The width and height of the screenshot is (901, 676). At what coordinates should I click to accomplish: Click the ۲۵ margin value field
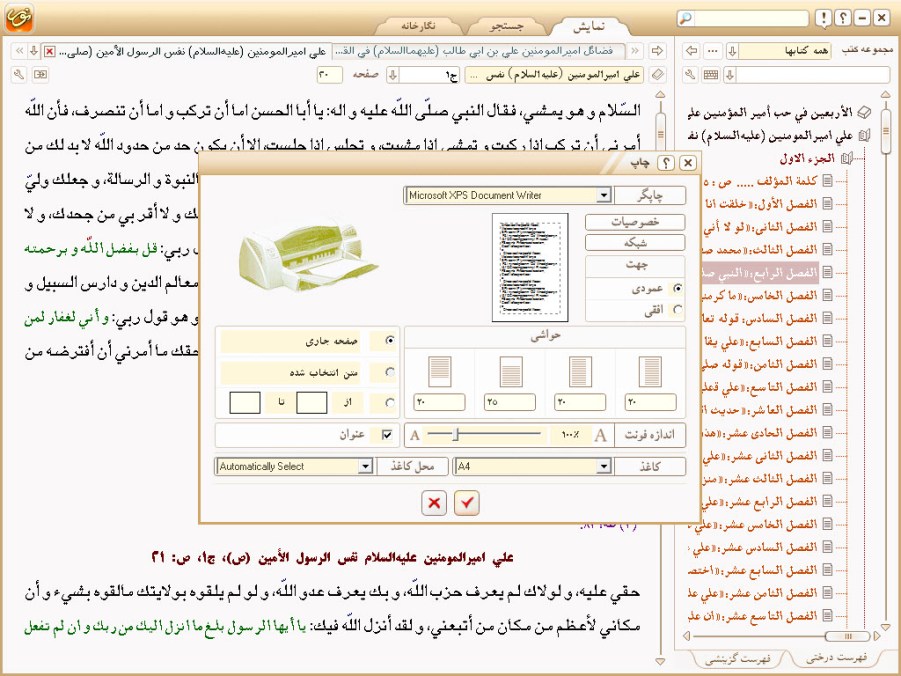tap(510, 402)
